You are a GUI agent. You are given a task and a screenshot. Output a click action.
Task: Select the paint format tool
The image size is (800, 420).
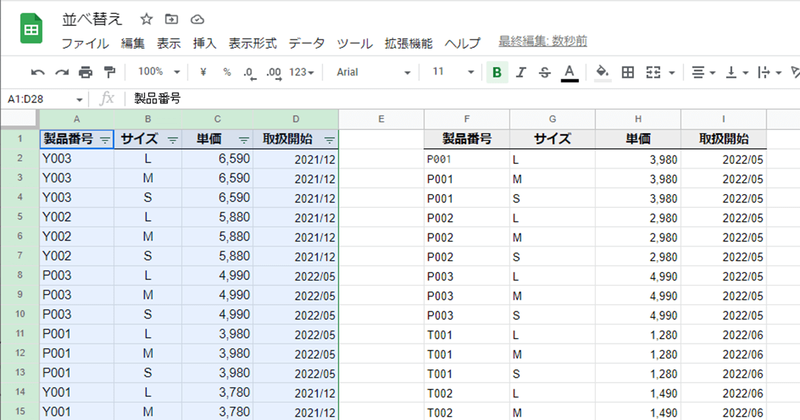tap(110, 72)
